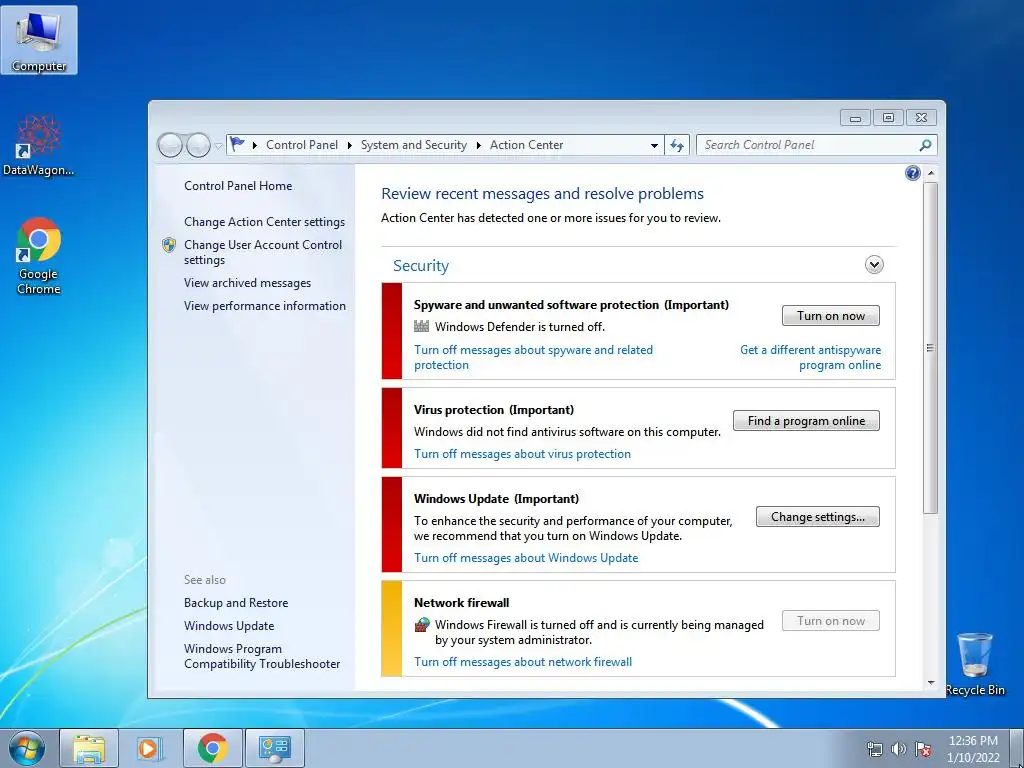Select Control Panel in the breadcrumb
1024x768 pixels.
pyautogui.click(x=302, y=145)
